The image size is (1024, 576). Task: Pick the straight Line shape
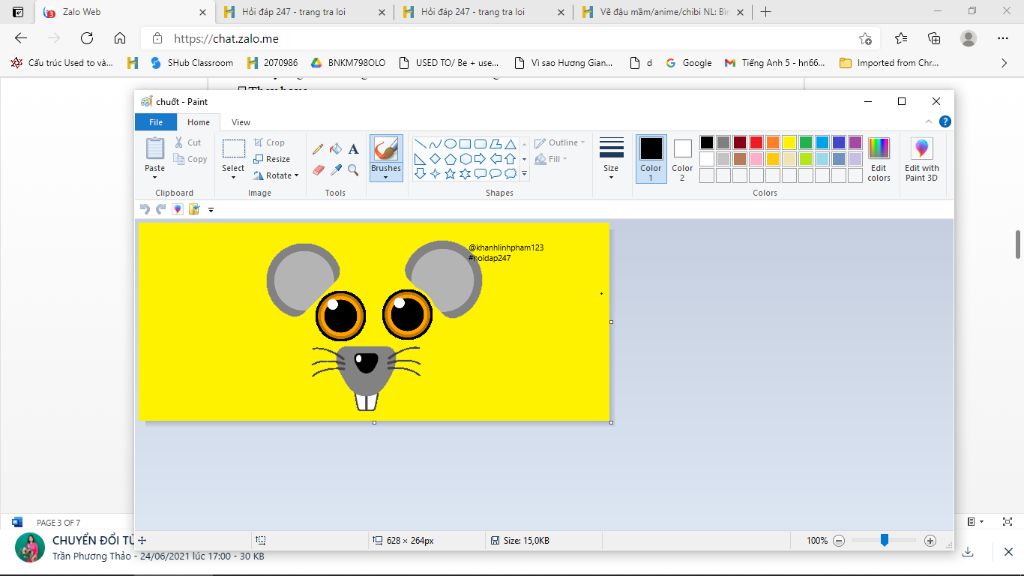[420, 144]
